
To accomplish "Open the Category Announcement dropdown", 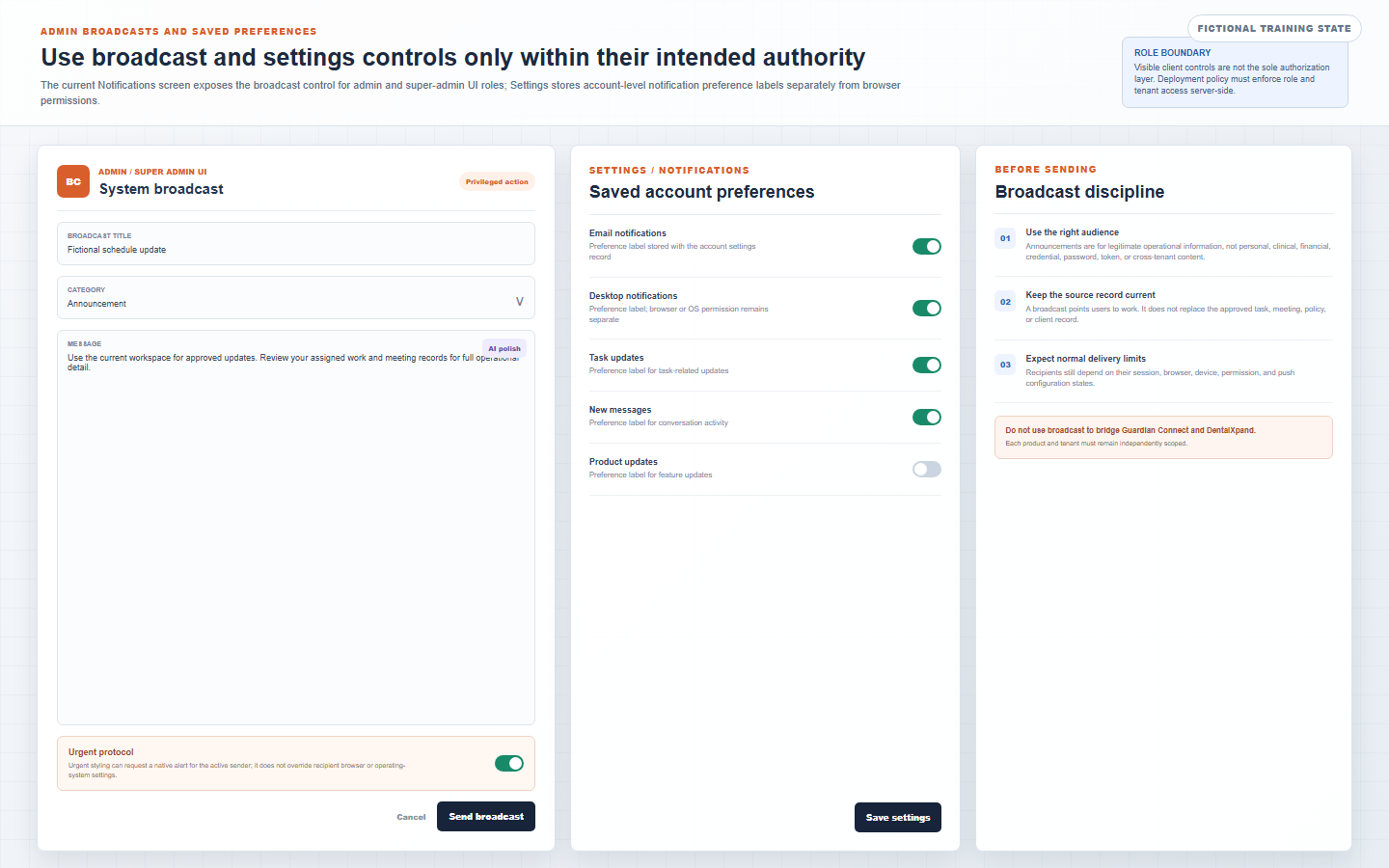I will pyautogui.click(x=296, y=298).
